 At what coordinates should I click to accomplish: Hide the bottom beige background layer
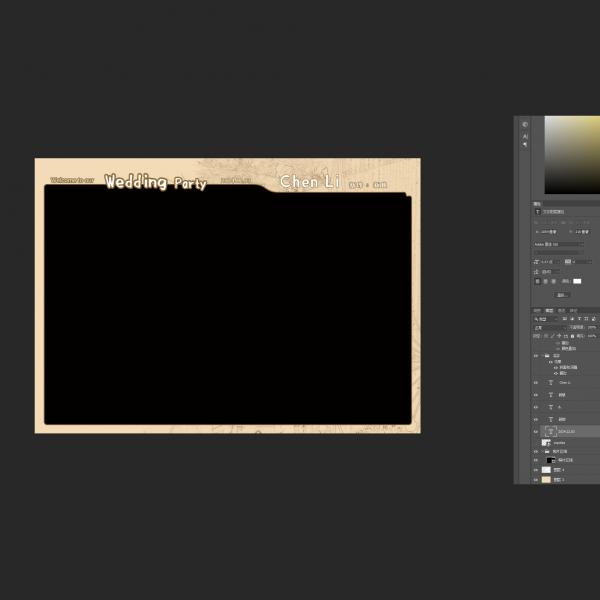[536, 479]
